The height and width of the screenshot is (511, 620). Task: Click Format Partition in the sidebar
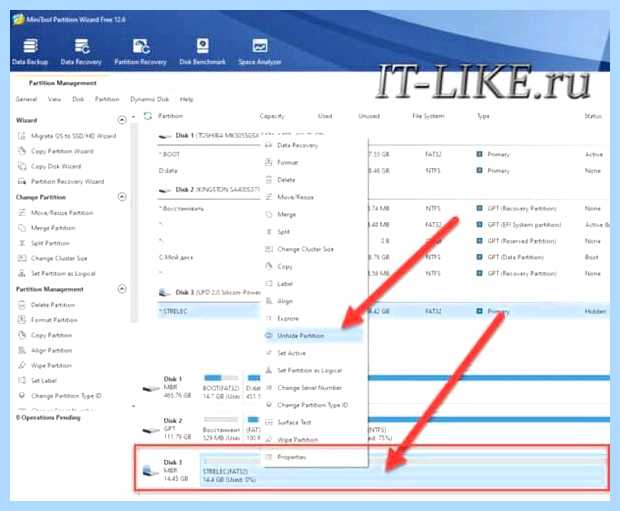[48, 320]
